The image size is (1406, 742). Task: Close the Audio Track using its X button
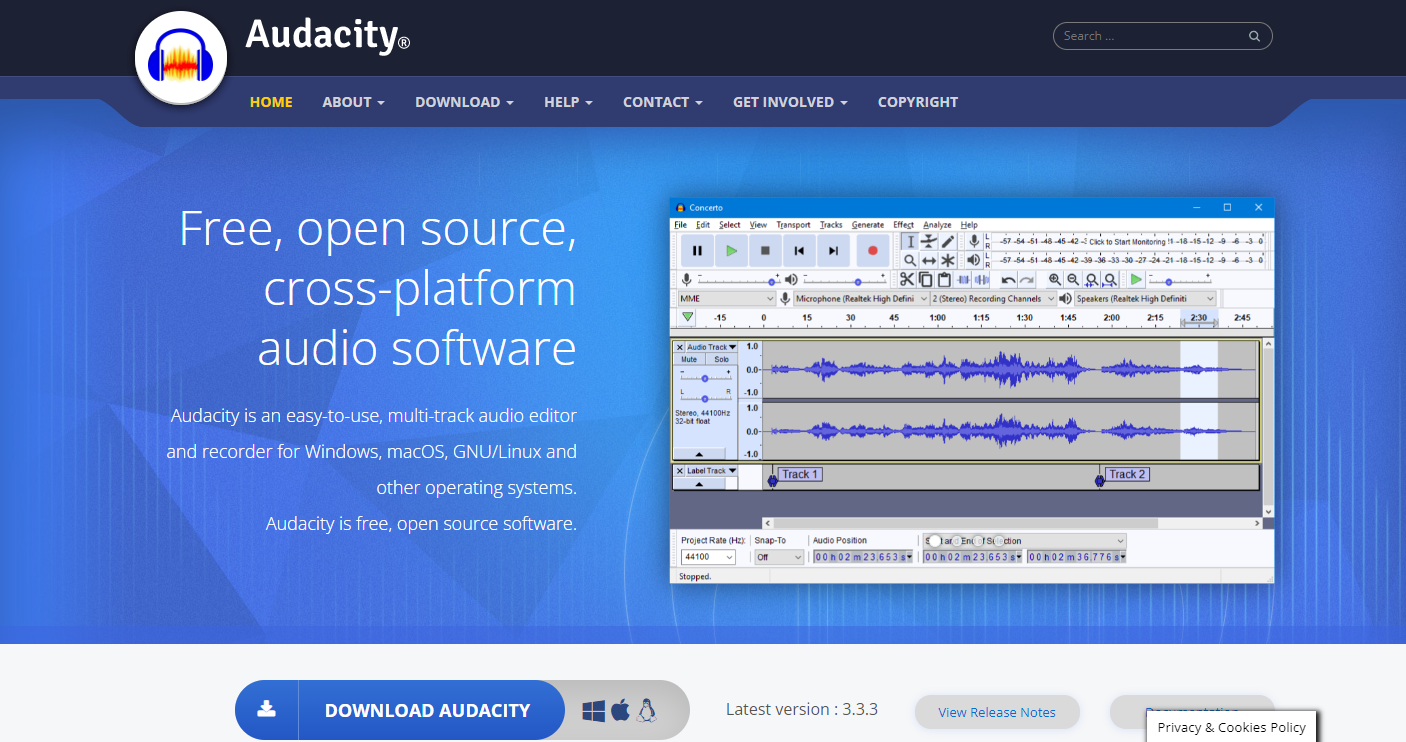680,347
